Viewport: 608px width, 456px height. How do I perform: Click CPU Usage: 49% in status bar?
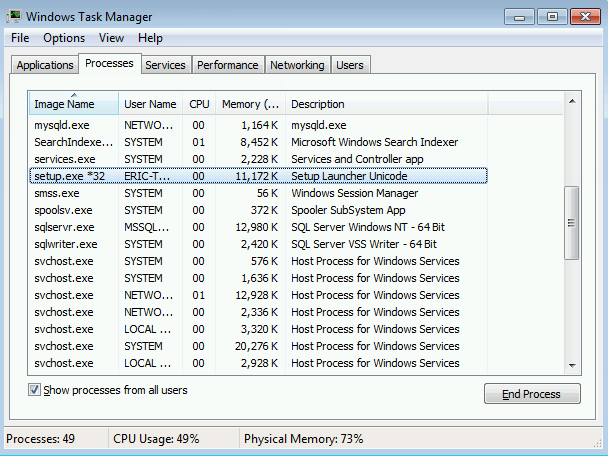[156, 439]
